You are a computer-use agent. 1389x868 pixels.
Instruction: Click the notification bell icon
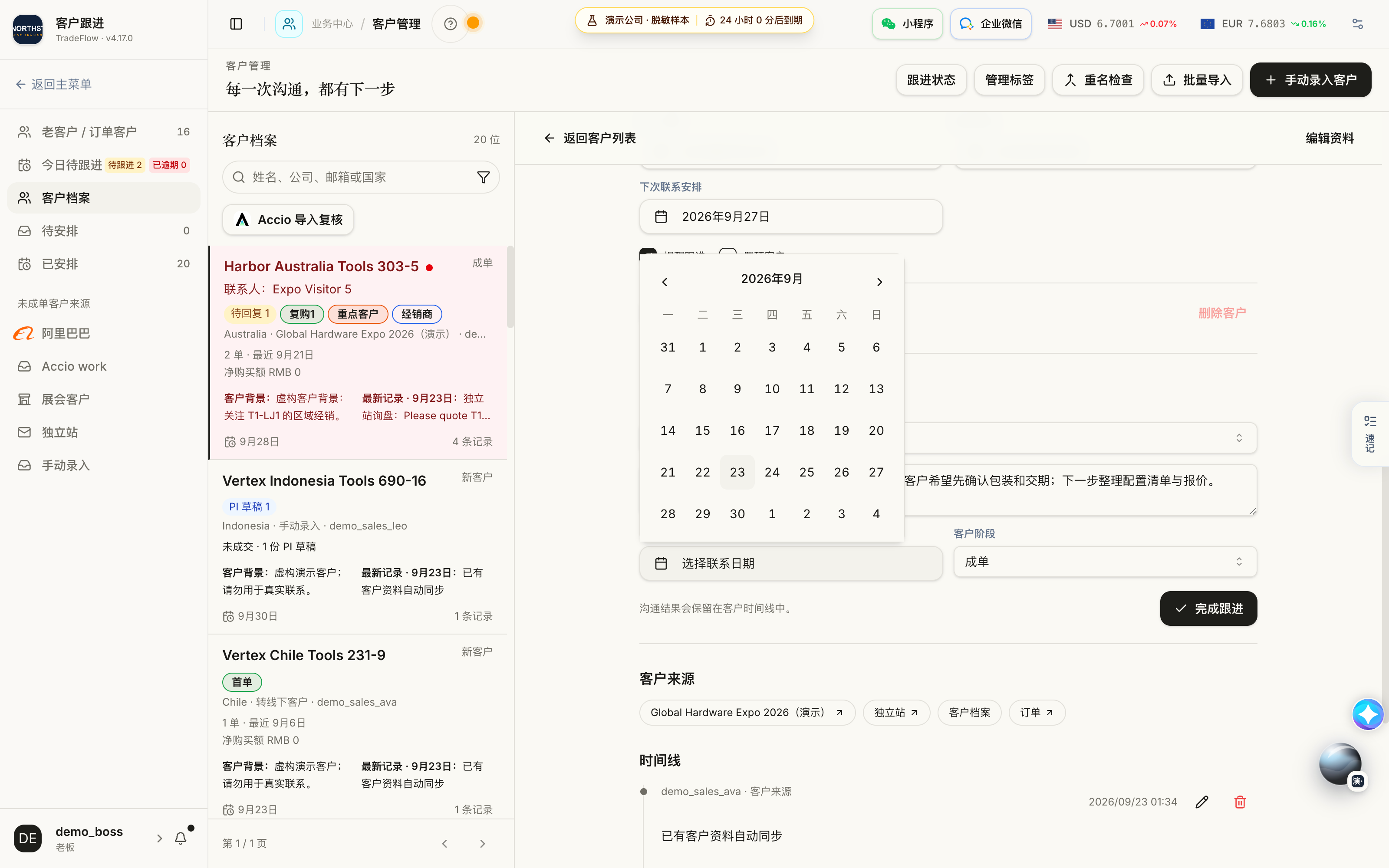(181, 838)
